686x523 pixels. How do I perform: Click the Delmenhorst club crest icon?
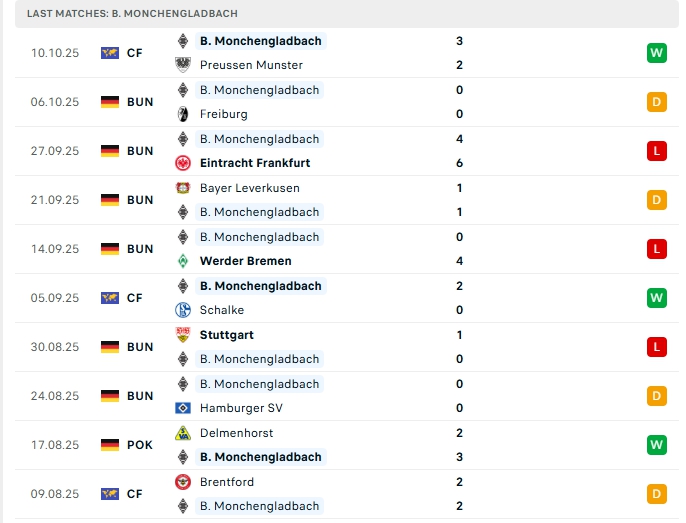(183, 433)
